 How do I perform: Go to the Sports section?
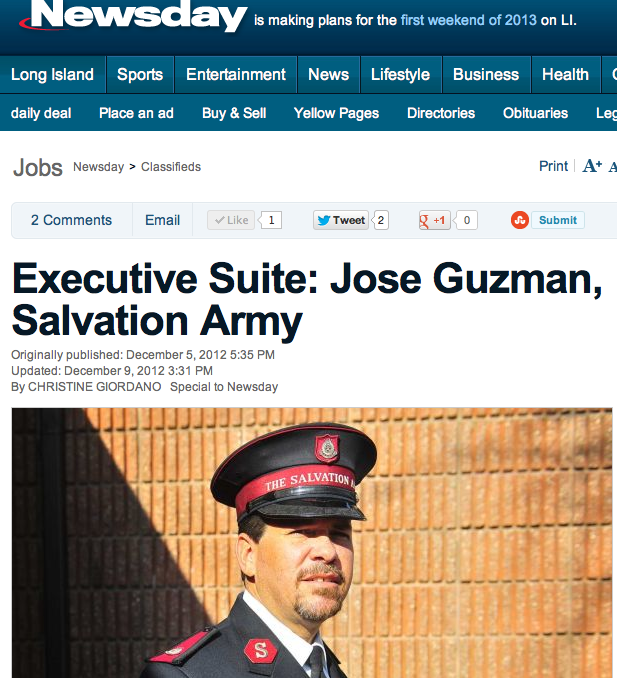(140, 74)
